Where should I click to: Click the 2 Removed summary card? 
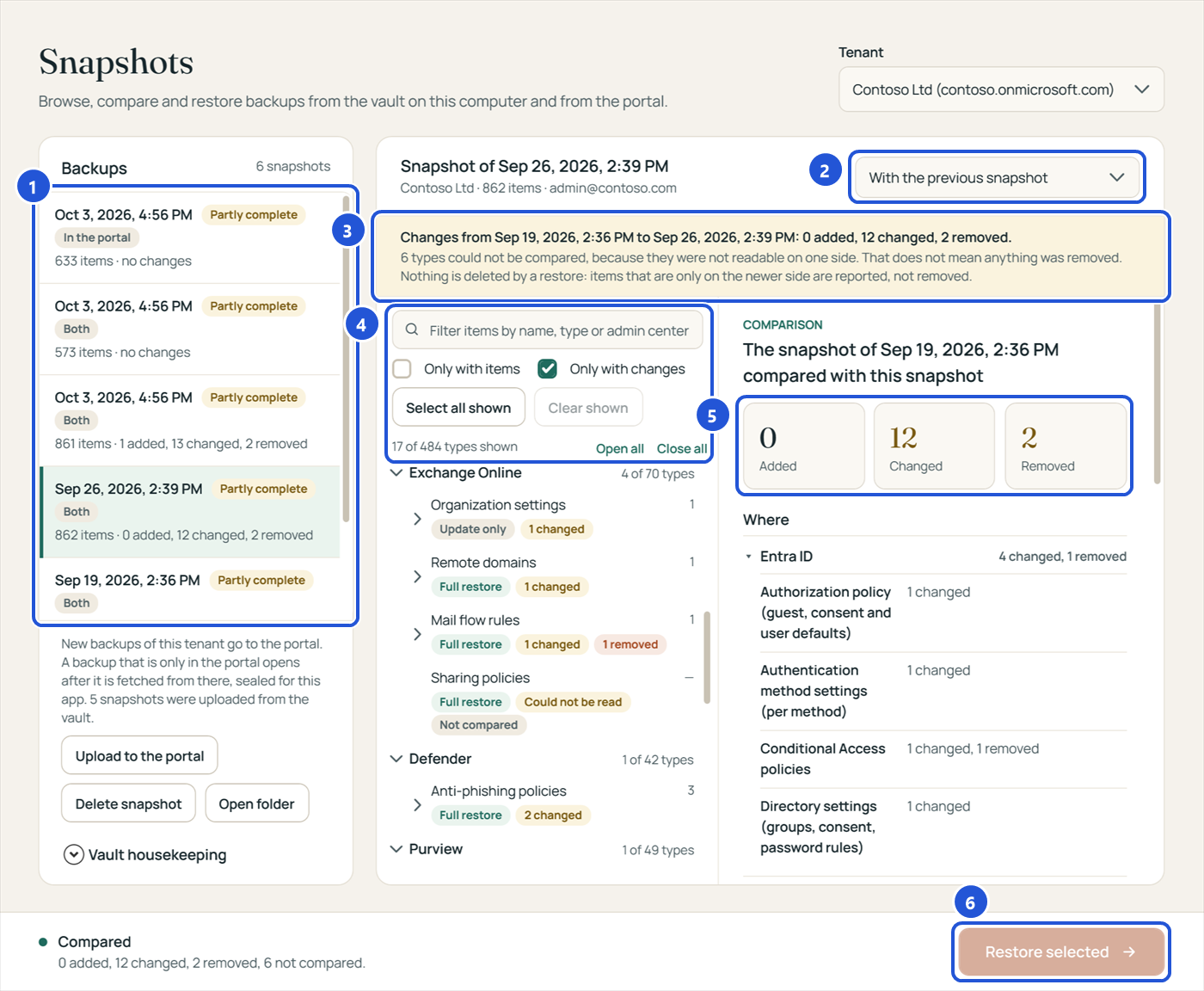pyautogui.click(x=1066, y=446)
